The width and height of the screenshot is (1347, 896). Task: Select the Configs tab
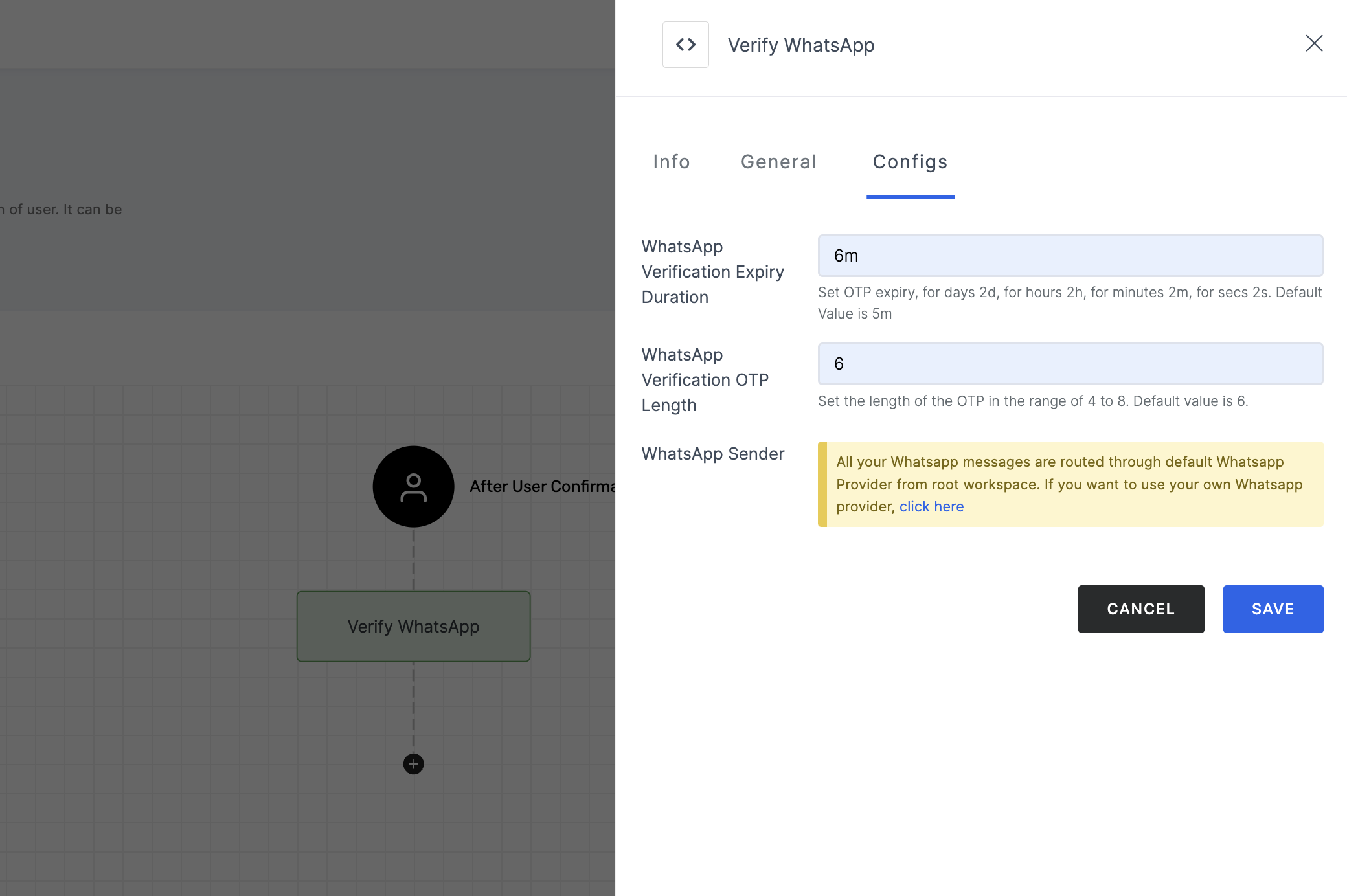(x=910, y=162)
